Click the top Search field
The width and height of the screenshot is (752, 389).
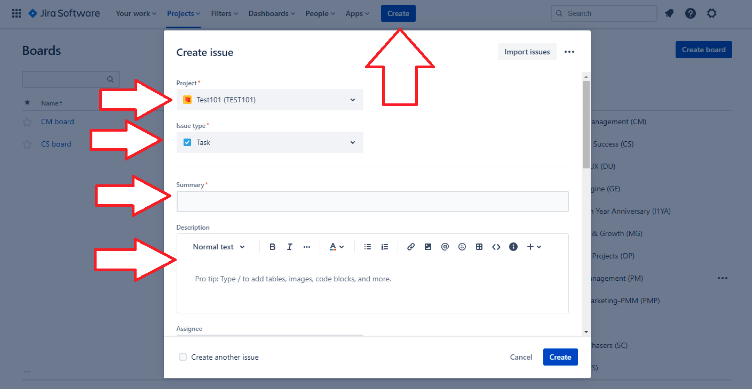click(x=604, y=13)
